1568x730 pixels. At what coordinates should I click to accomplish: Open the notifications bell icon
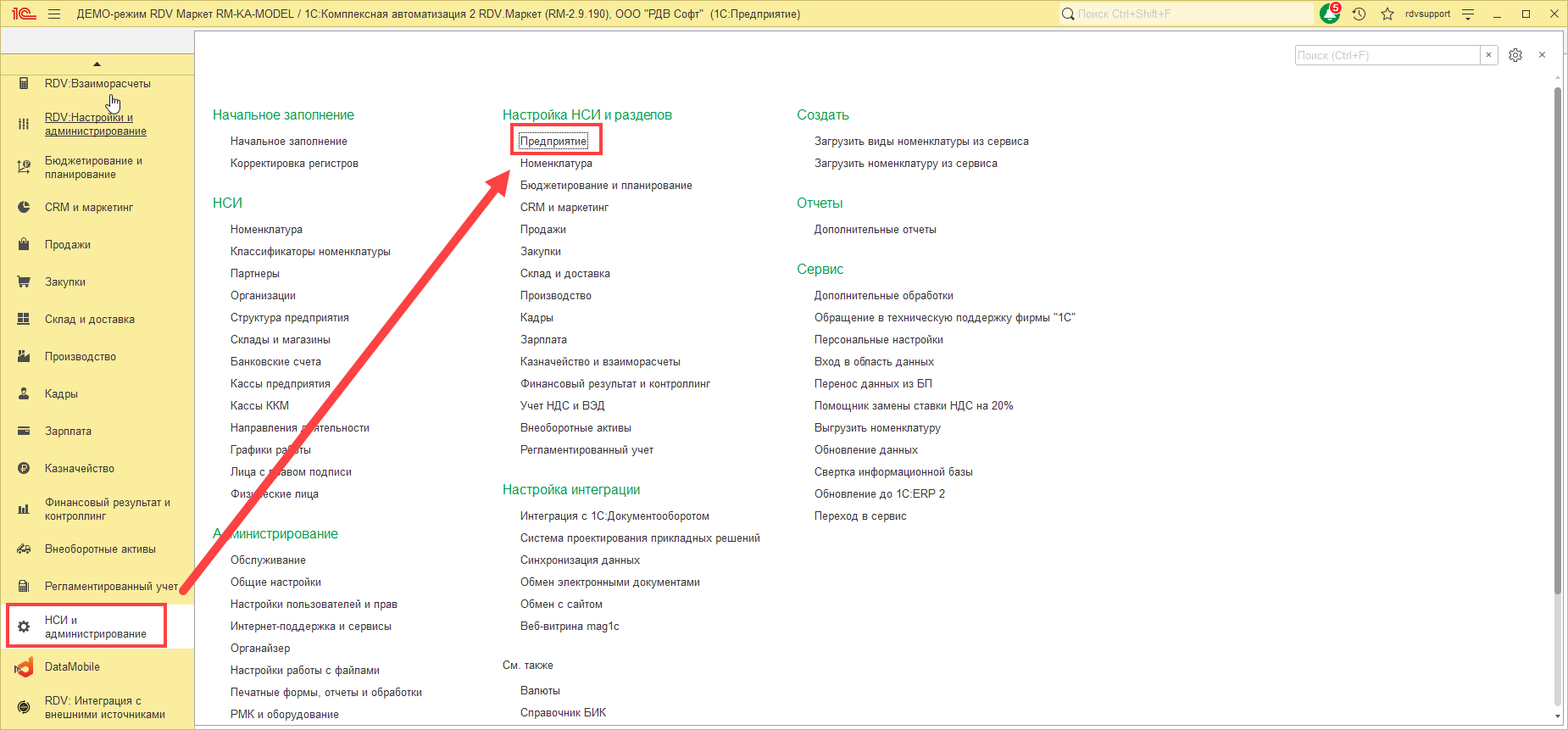pos(1330,14)
